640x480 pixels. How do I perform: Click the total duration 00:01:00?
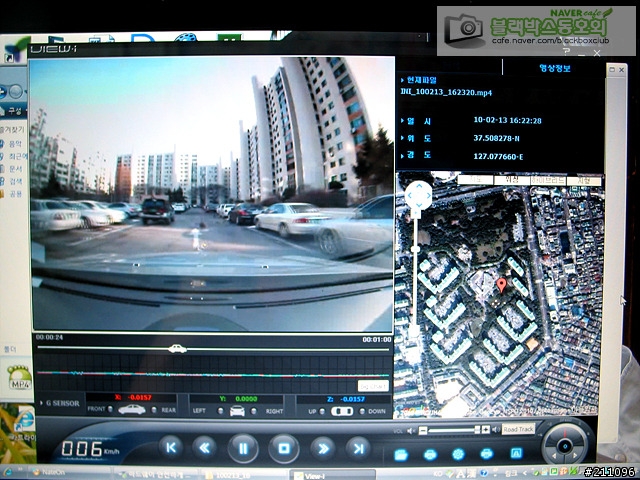tap(377, 340)
